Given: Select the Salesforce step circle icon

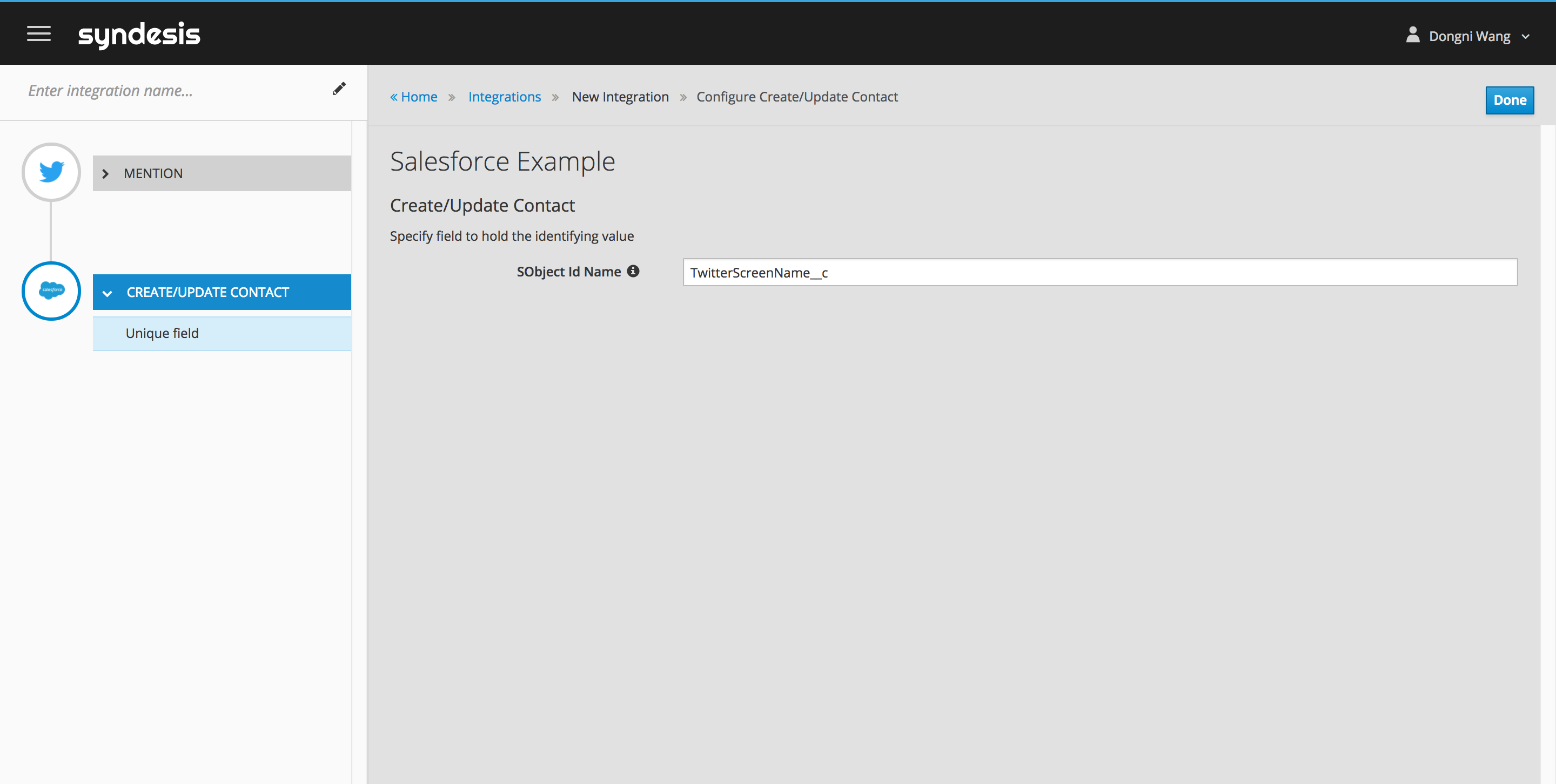Looking at the screenshot, I should click(x=51, y=291).
